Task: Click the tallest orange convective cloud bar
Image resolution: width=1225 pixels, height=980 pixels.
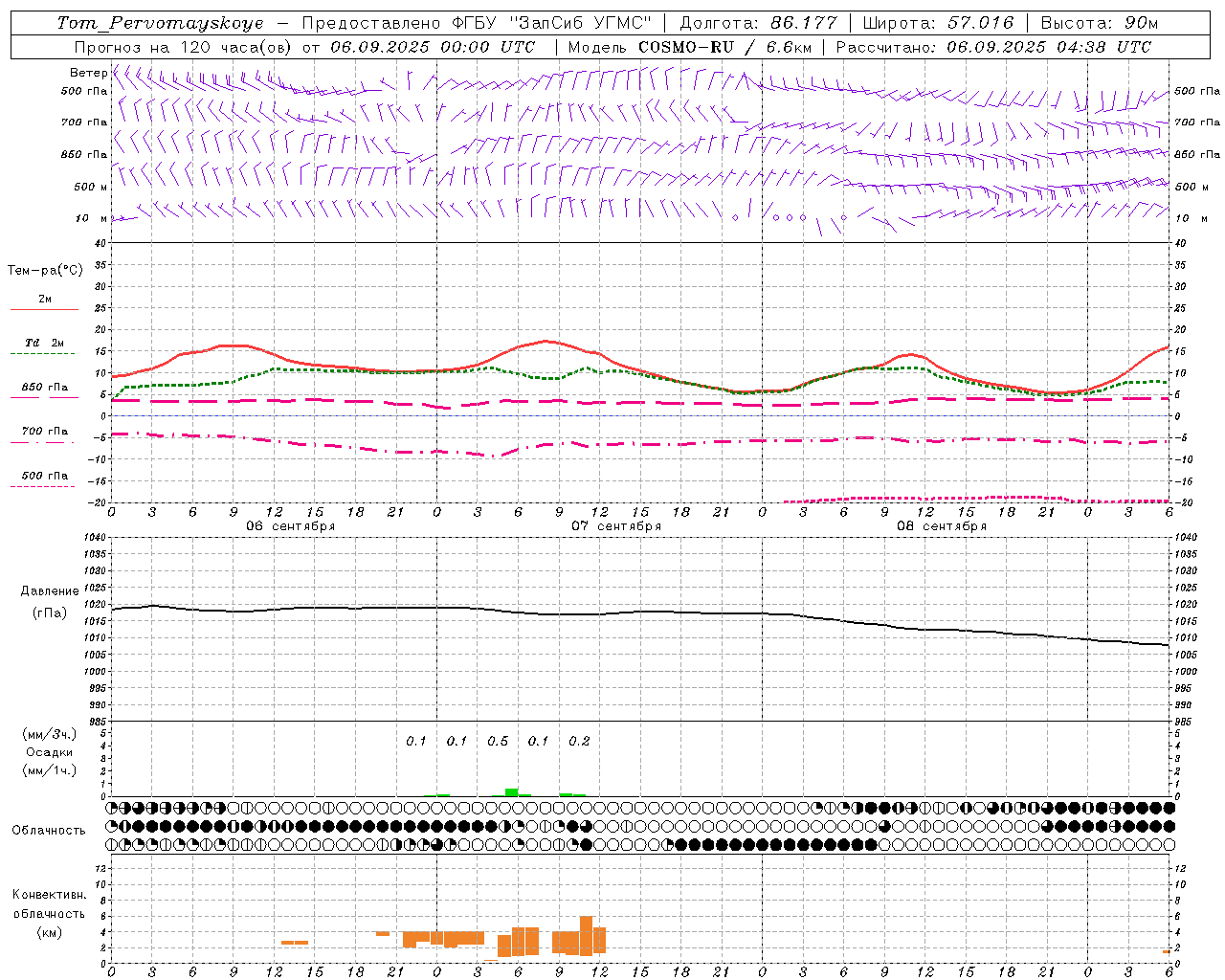Action: pos(586,936)
